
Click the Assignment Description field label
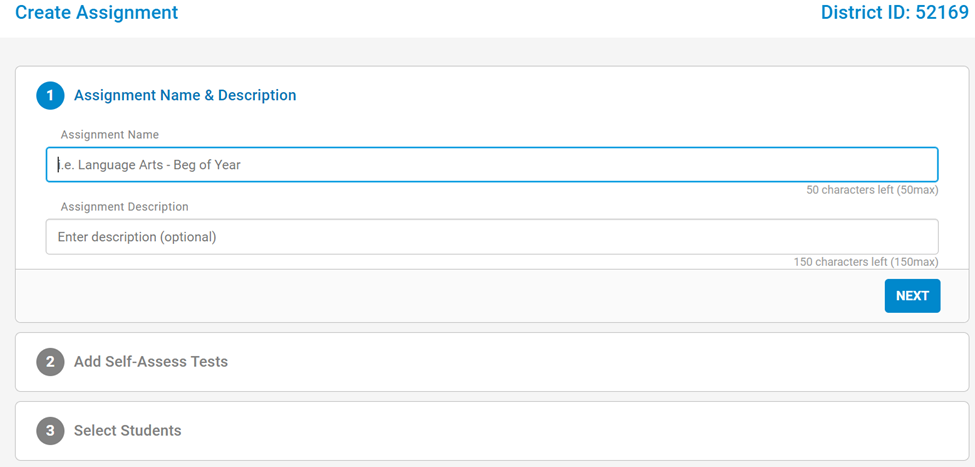click(x=125, y=207)
